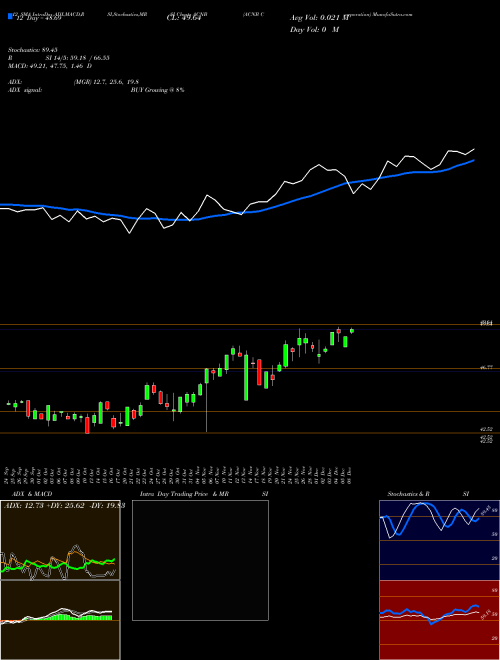
Task: Select the 'Stochastics: 89.43' readout
Action: click(x=32, y=50)
